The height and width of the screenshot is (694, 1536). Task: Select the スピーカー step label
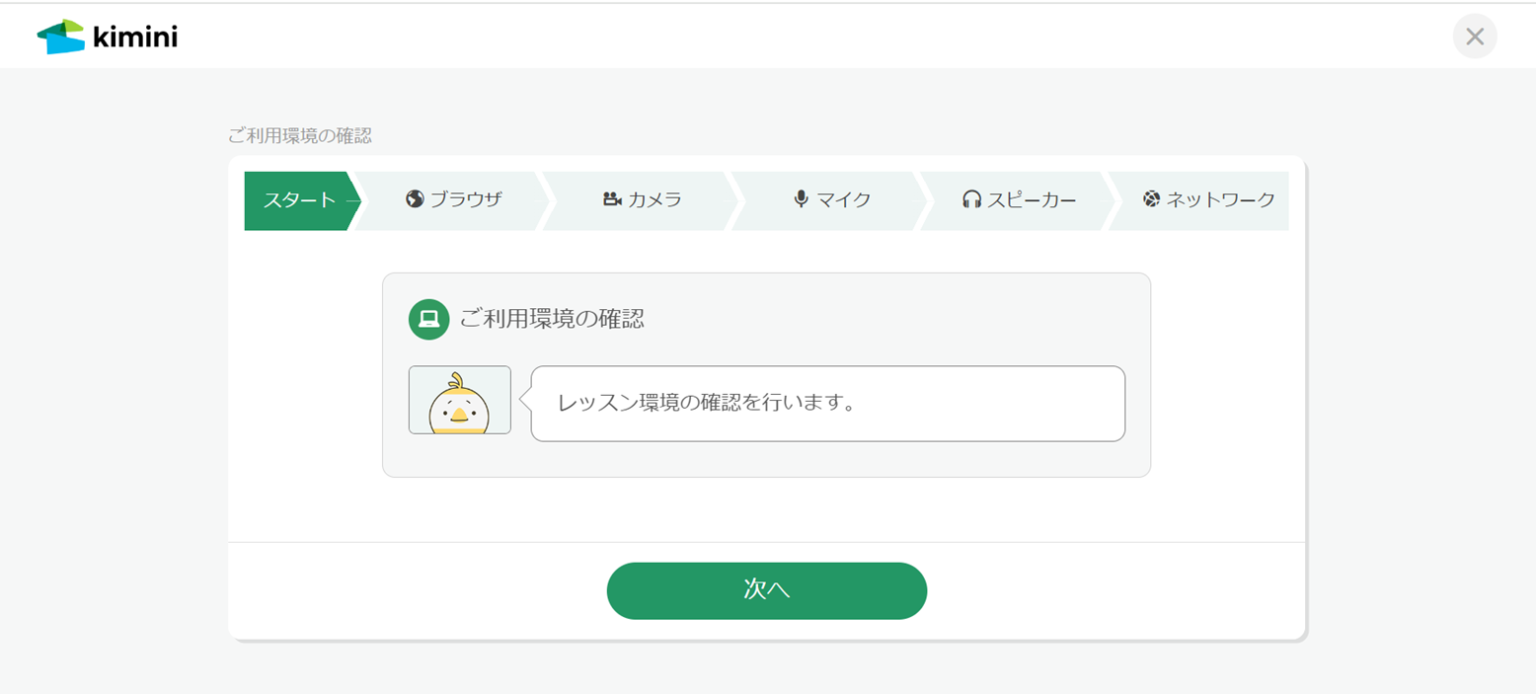(1032, 200)
